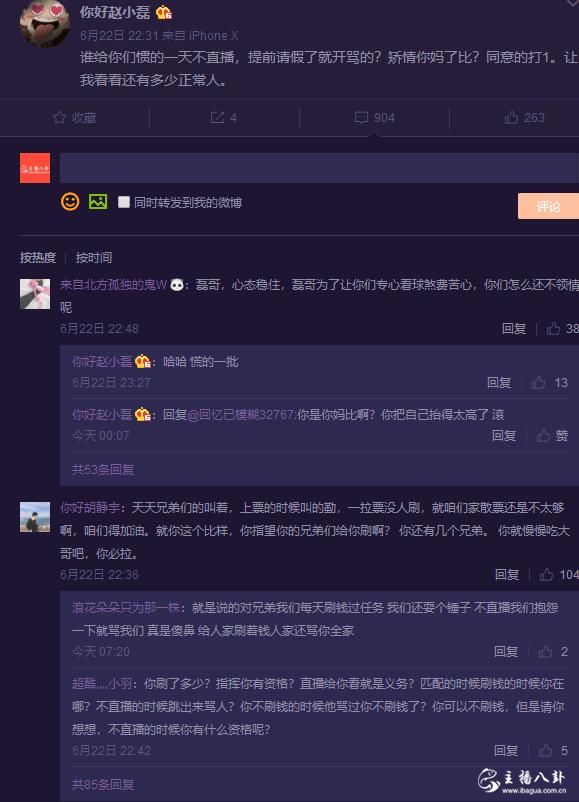Click the insert image icon
The image size is (579, 802).
(x=98, y=202)
